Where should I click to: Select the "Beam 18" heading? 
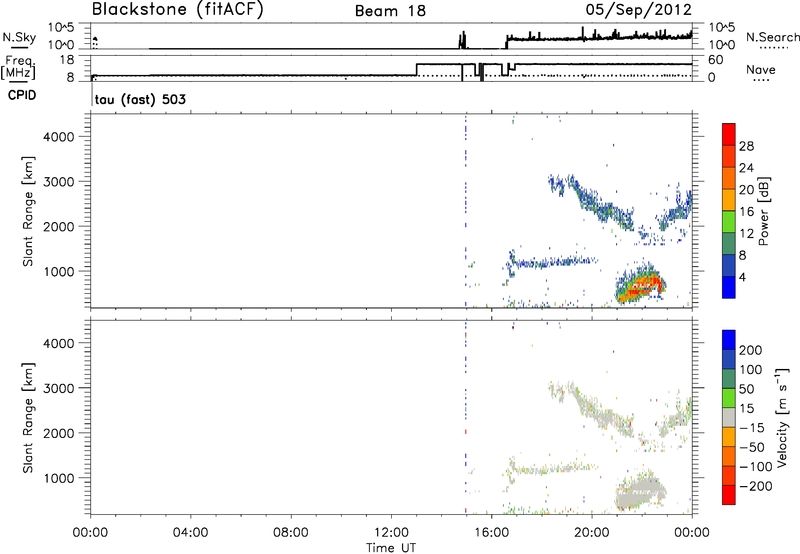[x=390, y=11]
